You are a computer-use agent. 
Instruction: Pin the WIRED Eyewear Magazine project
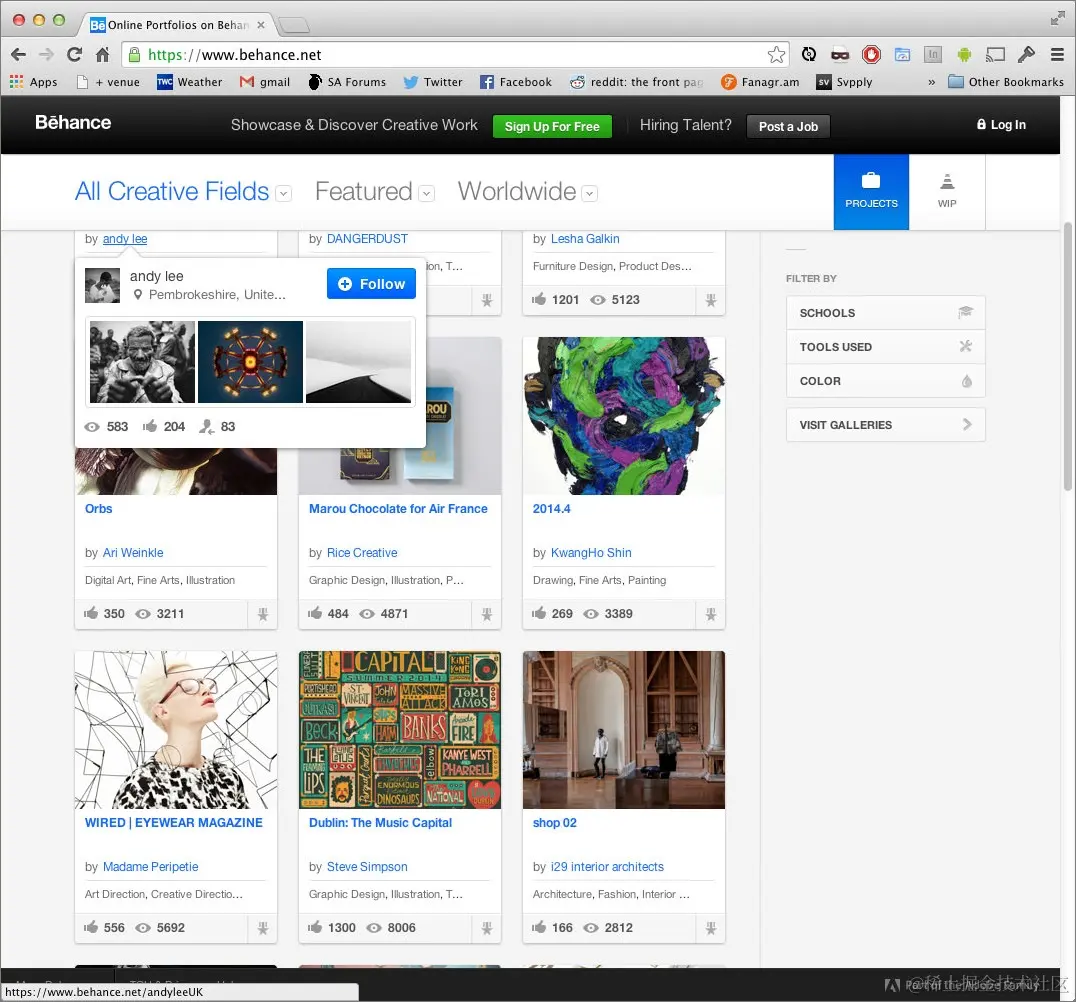tap(263, 928)
